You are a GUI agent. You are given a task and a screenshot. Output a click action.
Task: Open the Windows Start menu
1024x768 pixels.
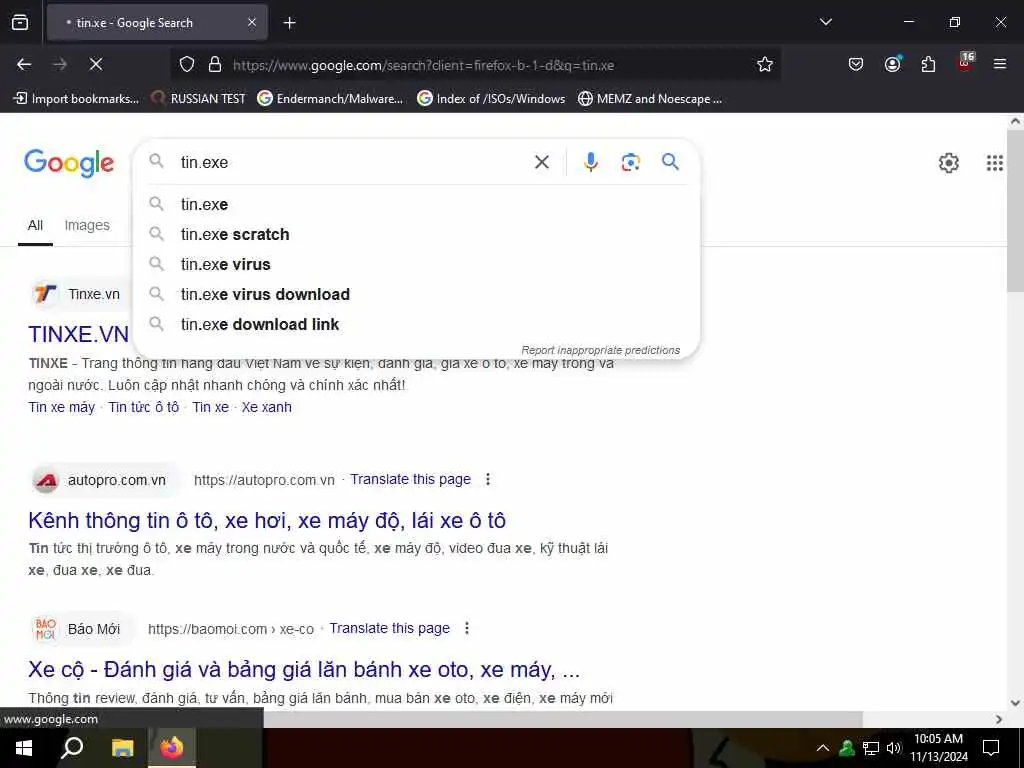(x=24, y=748)
